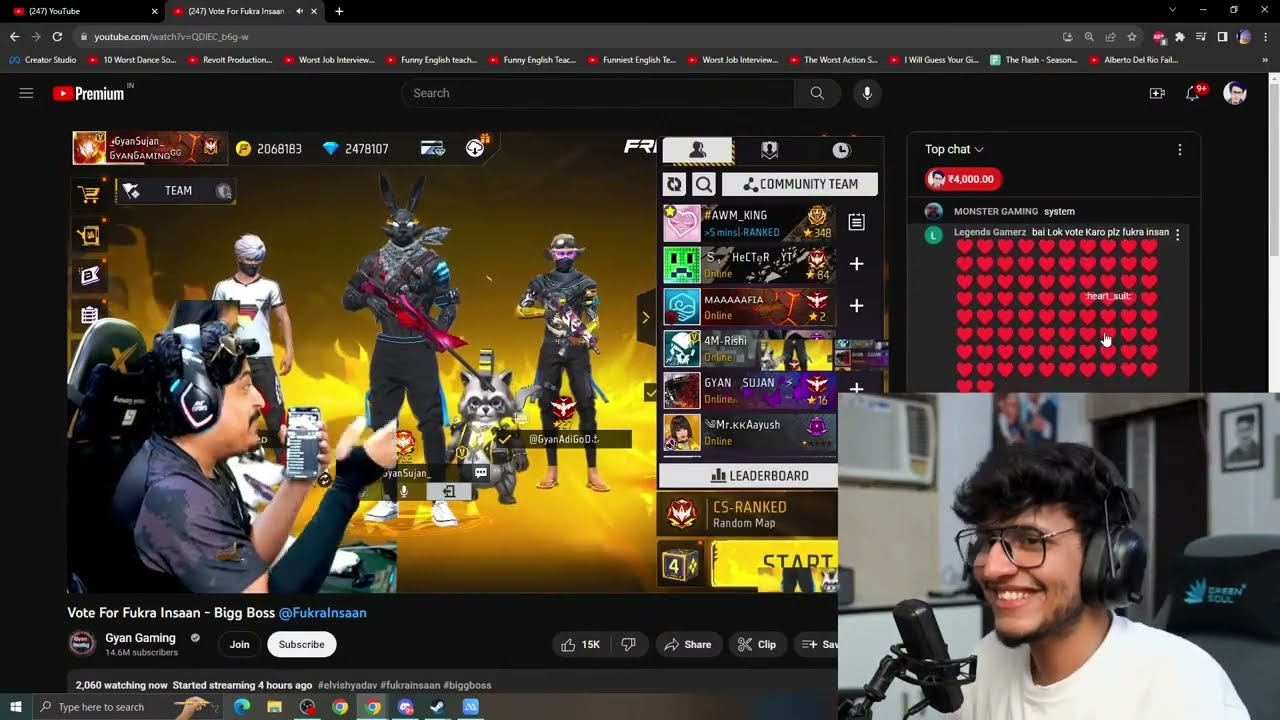Screen dimensions: 1280x720
Task: Open the live chat three-dot options
Action: tap(1180, 149)
